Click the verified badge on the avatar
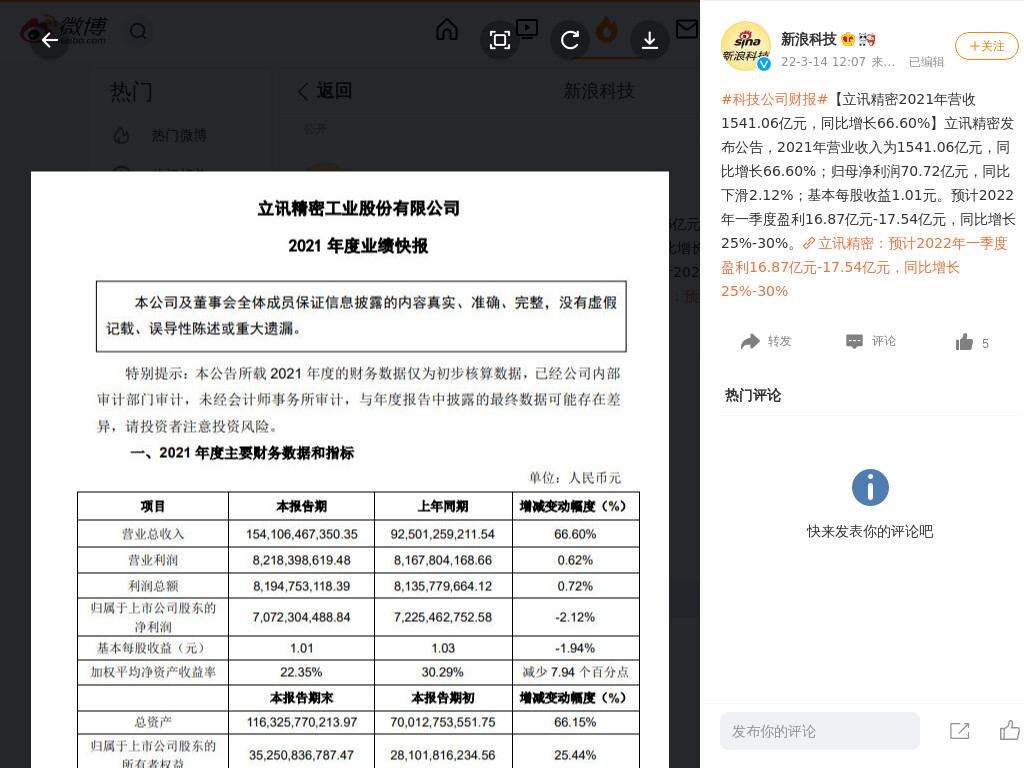 click(x=763, y=63)
